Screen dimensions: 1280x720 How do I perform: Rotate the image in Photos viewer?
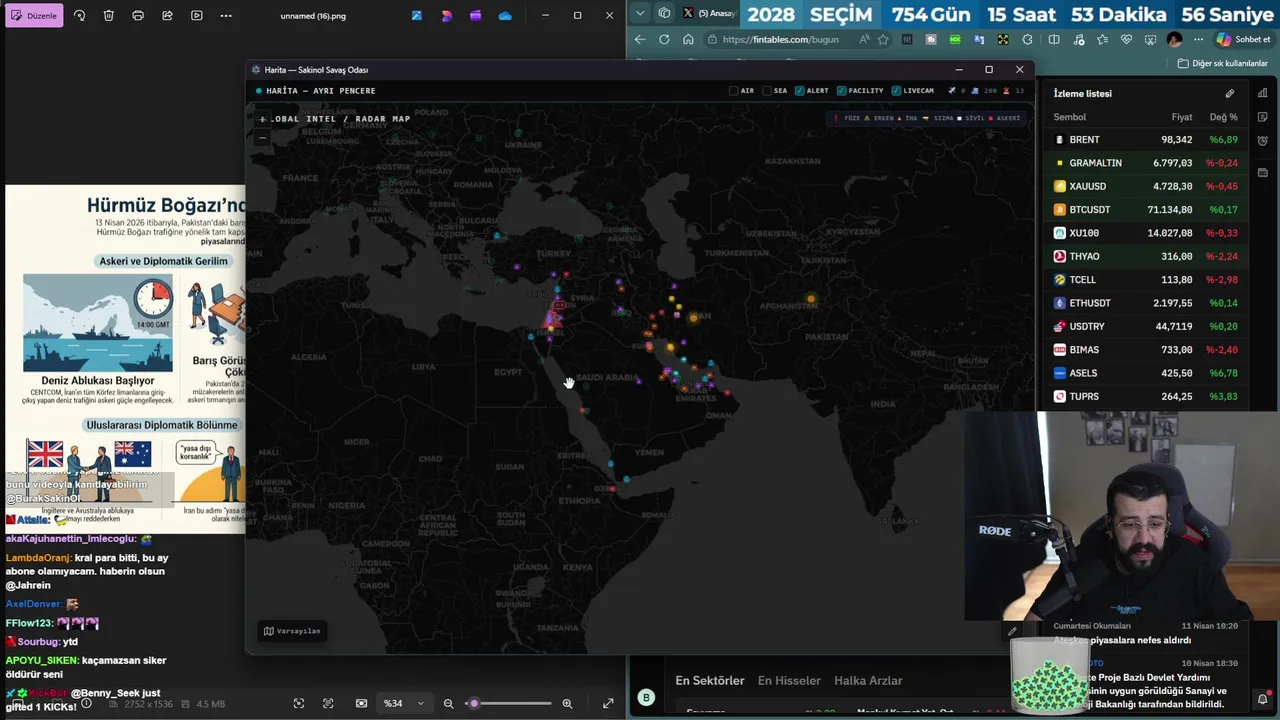(x=79, y=16)
